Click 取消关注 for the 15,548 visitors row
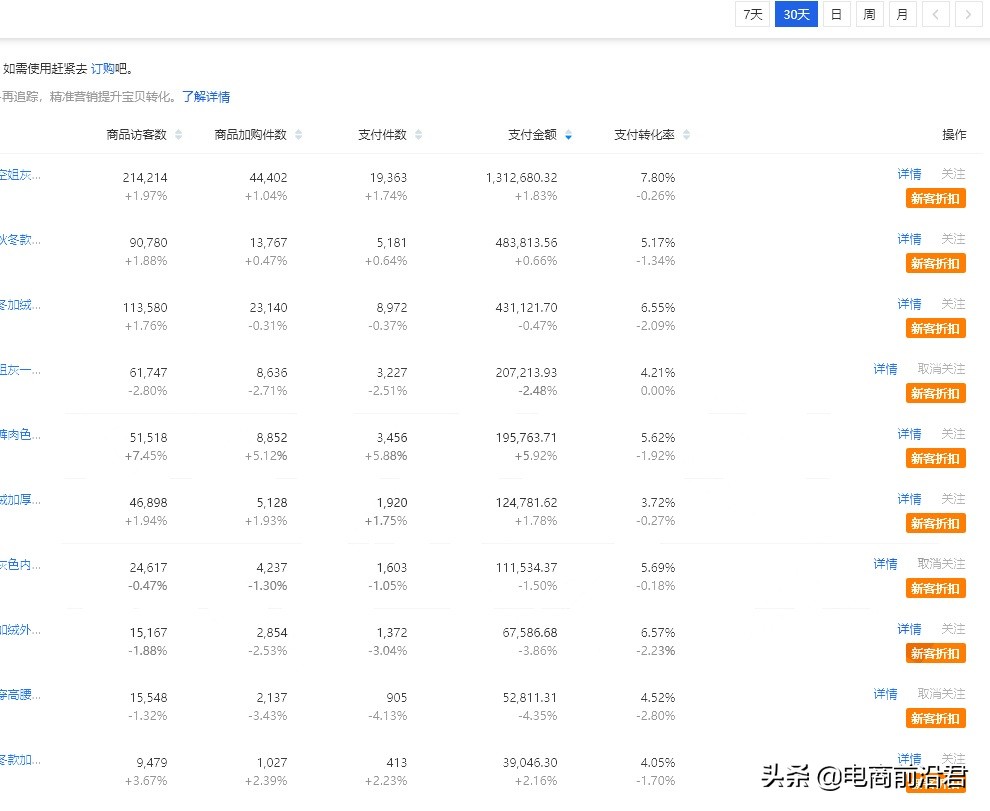The width and height of the screenshot is (990, 811). [941, 694]
